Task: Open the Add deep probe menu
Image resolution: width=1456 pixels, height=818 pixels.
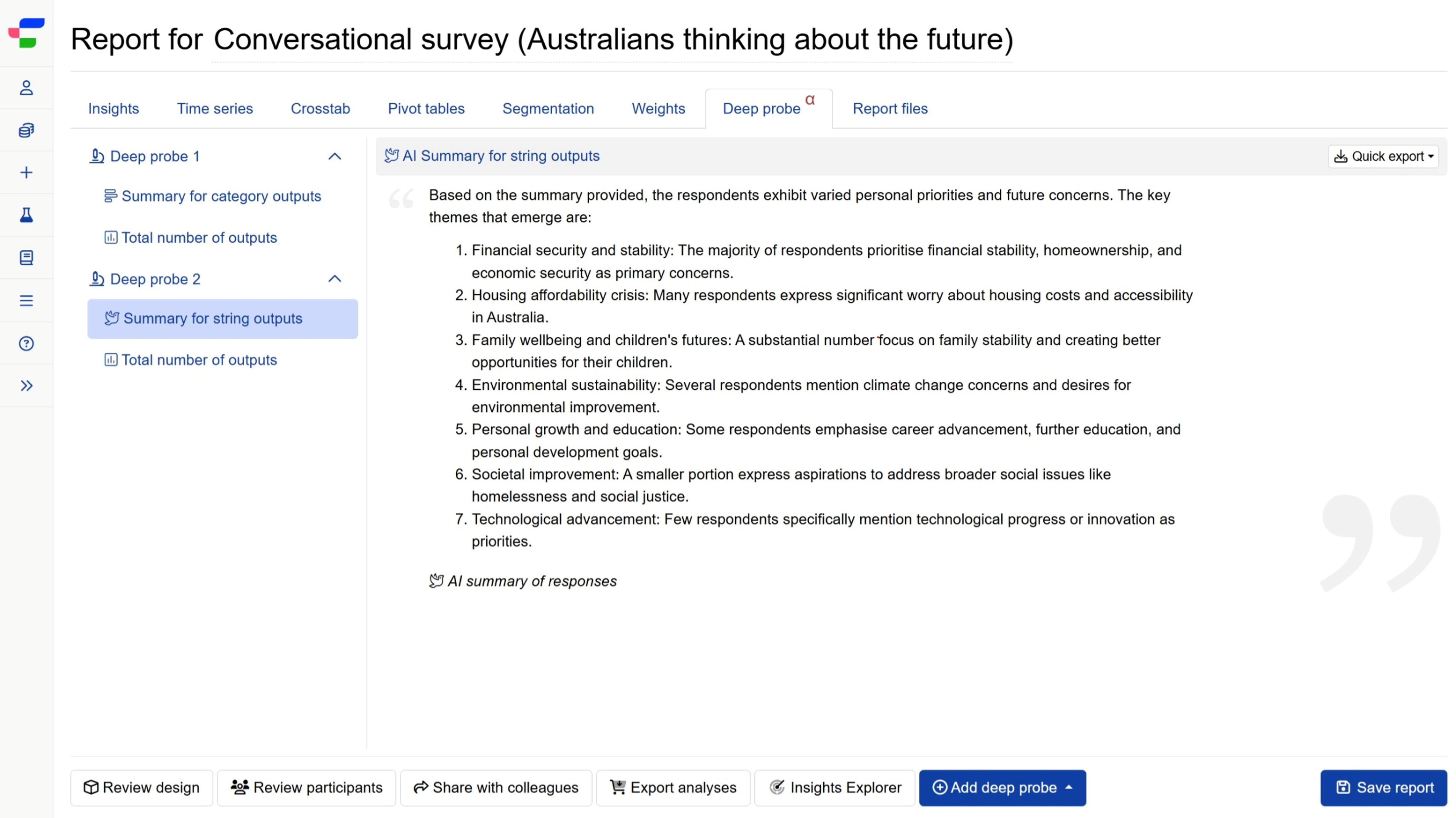Action: coord(1002,788)
